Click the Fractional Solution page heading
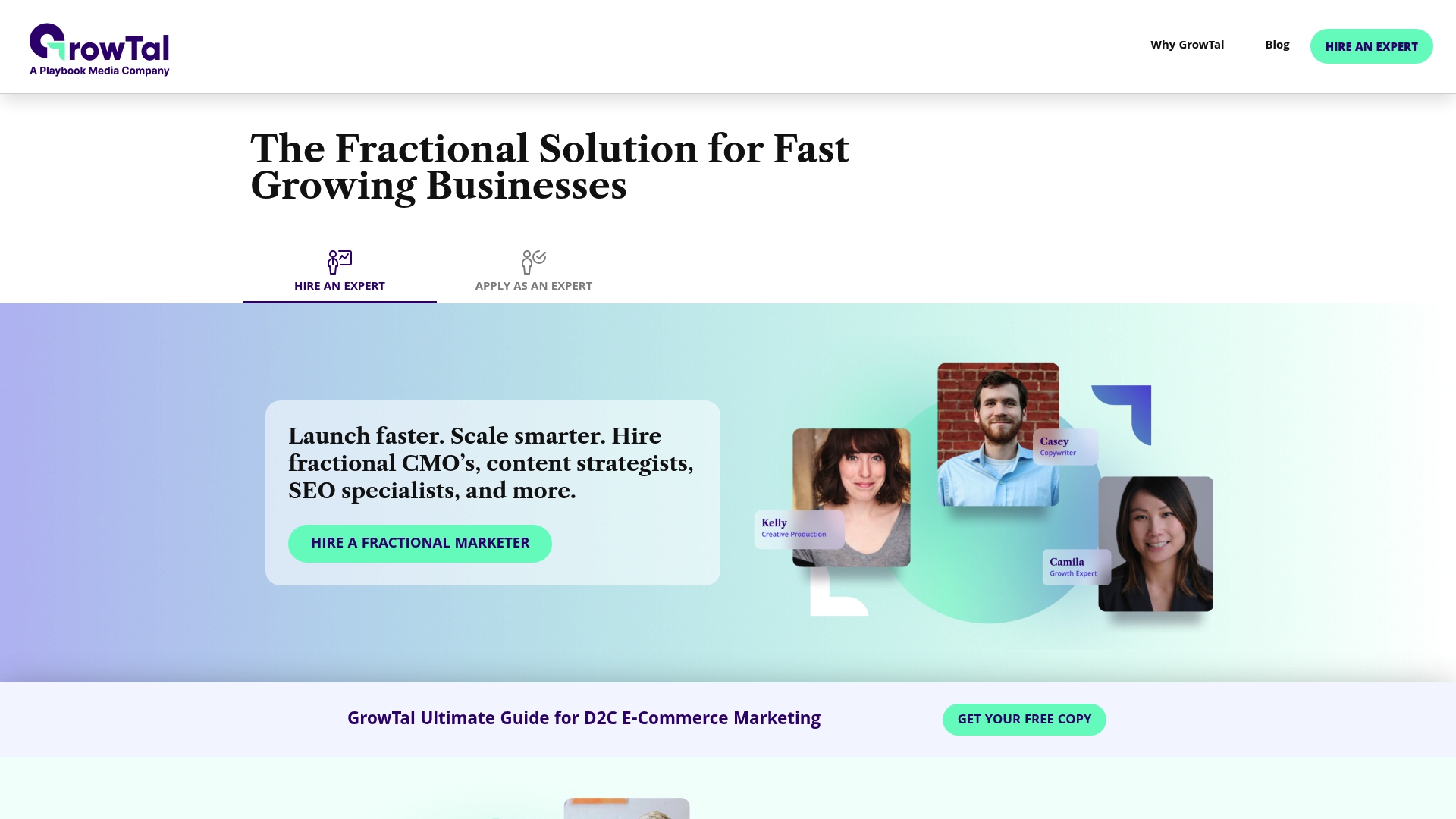 coord(550,166)
